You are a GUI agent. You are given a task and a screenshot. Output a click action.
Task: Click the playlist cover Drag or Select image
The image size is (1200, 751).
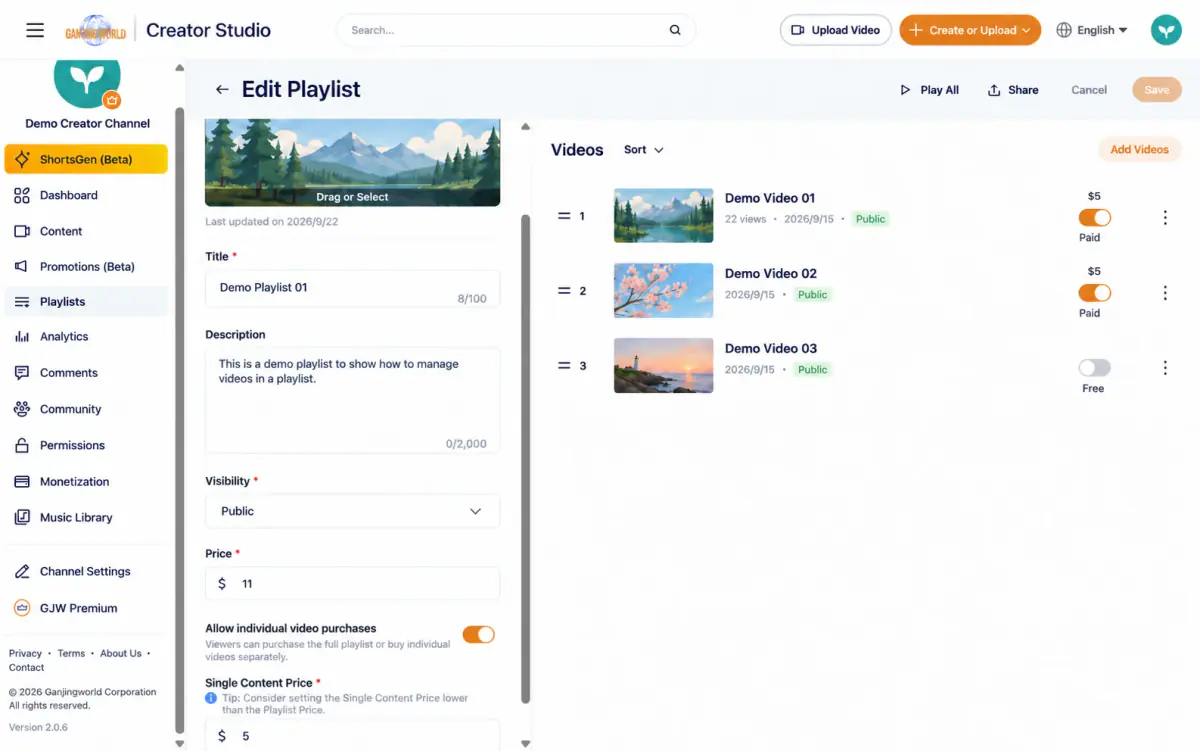point(352,163)
